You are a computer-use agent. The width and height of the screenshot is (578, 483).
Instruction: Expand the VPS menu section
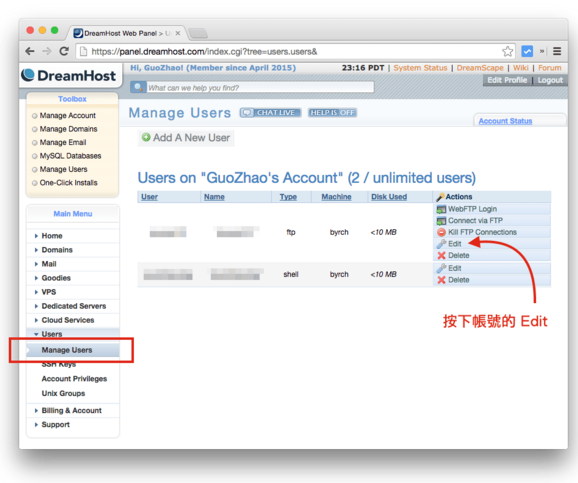pos(48,292)
